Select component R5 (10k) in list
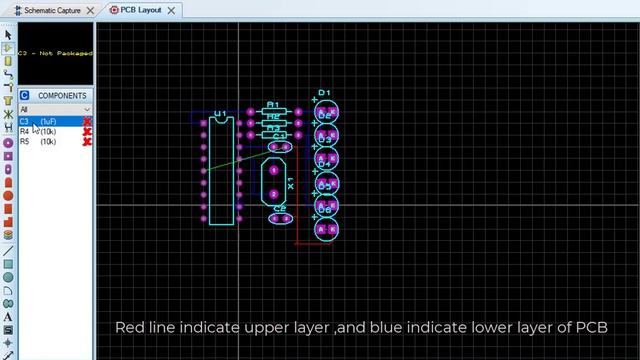Screen dimensions: 640x360 tap(56, 142)
